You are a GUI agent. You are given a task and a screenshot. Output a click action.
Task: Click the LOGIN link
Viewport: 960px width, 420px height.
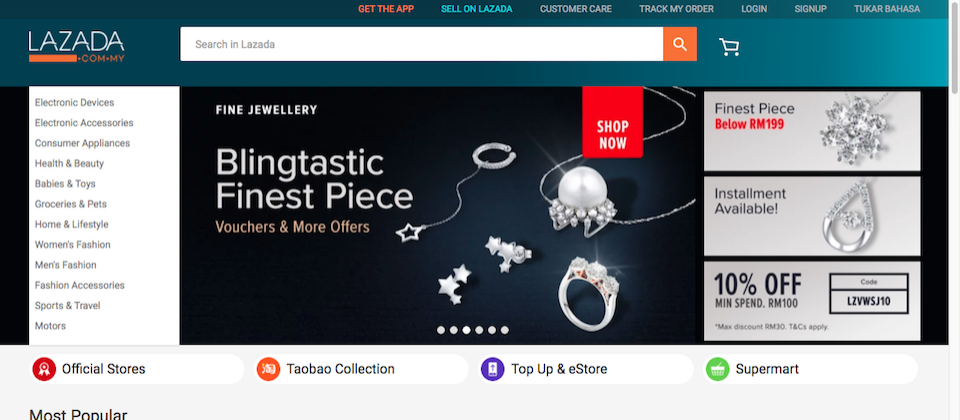point(754,9)
